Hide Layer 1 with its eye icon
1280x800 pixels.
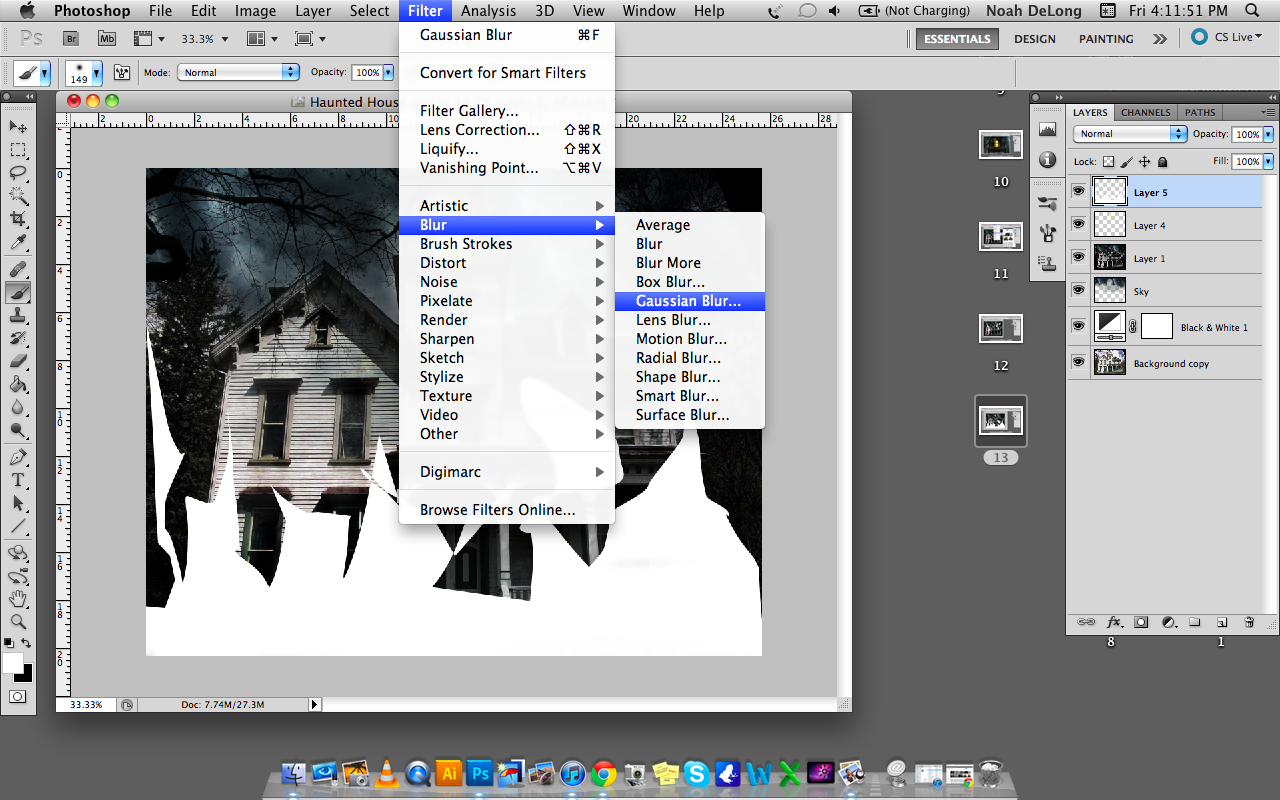(x=1079, y=258)
